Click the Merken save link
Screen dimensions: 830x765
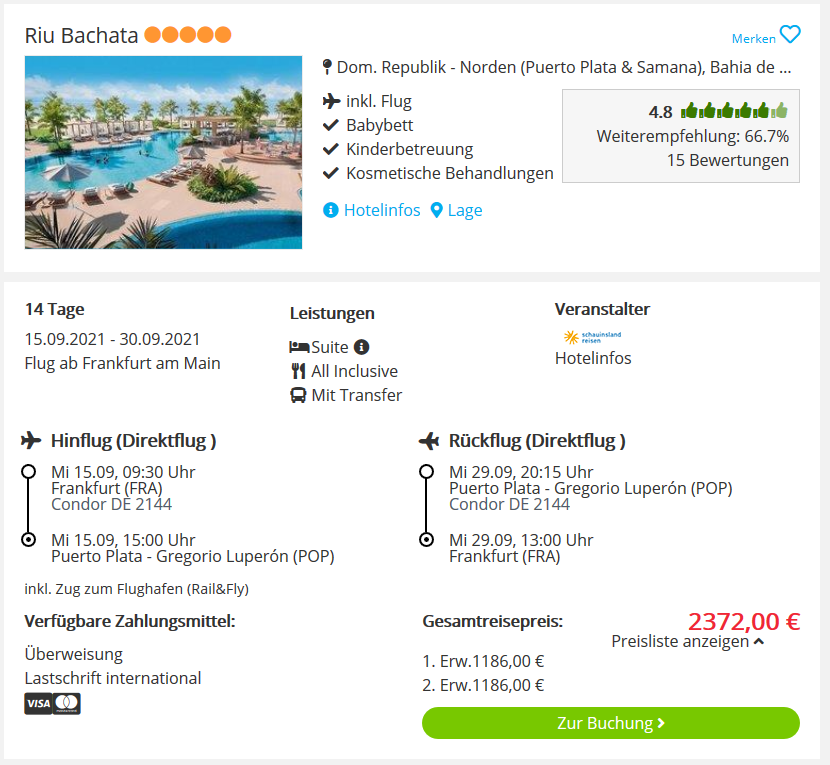[753, 38]
